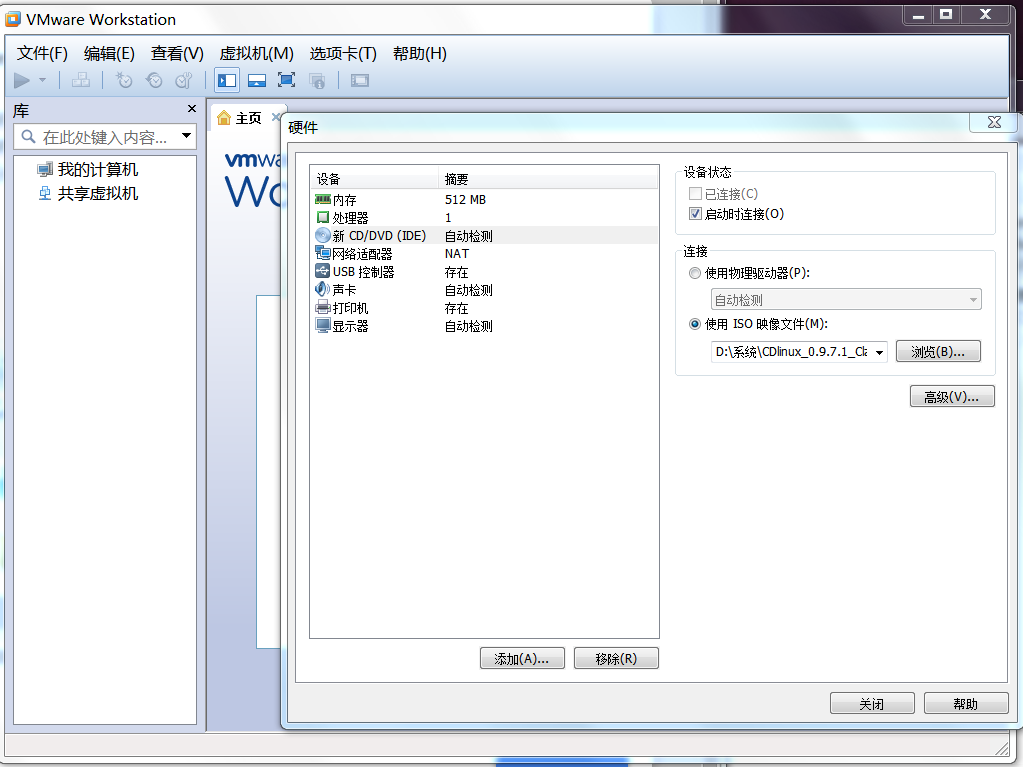Image resolution: width=1023 pixels, height=767 pixels.
Task: Click the 浏览(B)... button
Action: click(x=938, y=352)
